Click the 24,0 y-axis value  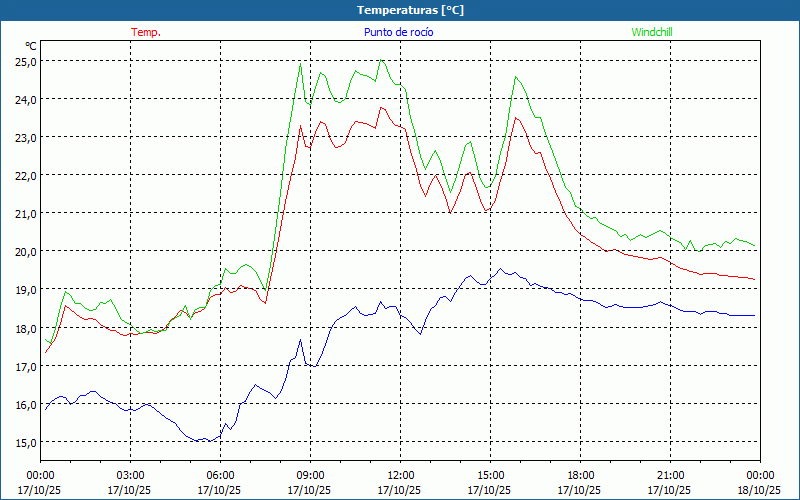25,99
